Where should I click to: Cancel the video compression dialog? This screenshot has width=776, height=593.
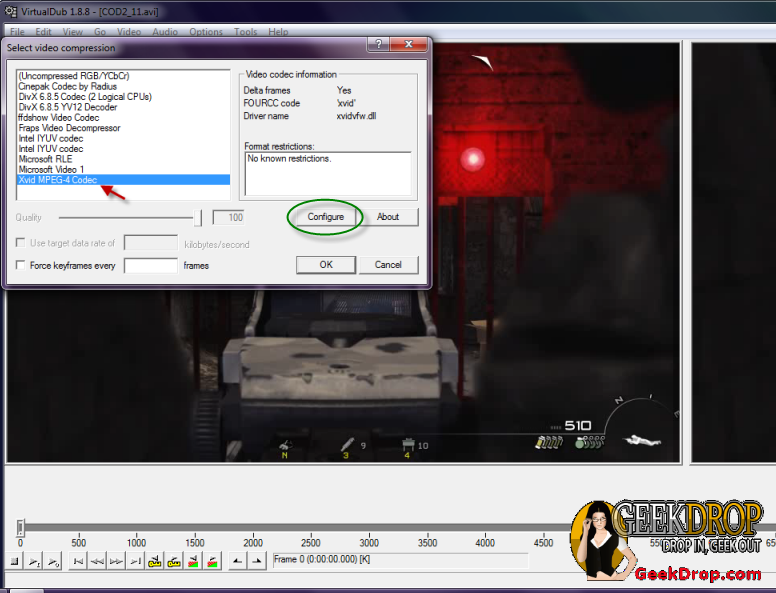[x=388, y=265]
